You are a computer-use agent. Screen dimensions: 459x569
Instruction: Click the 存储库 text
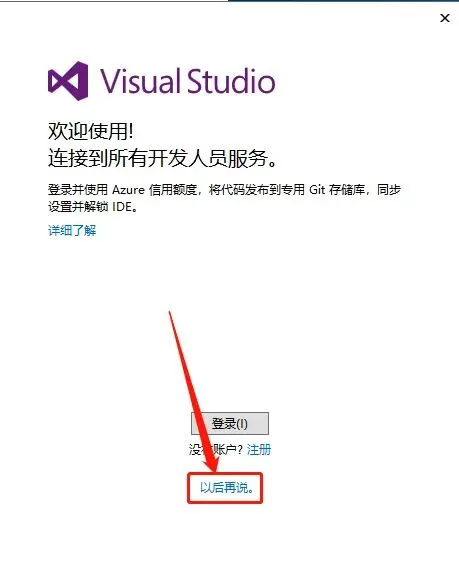(x=347, y=189)
